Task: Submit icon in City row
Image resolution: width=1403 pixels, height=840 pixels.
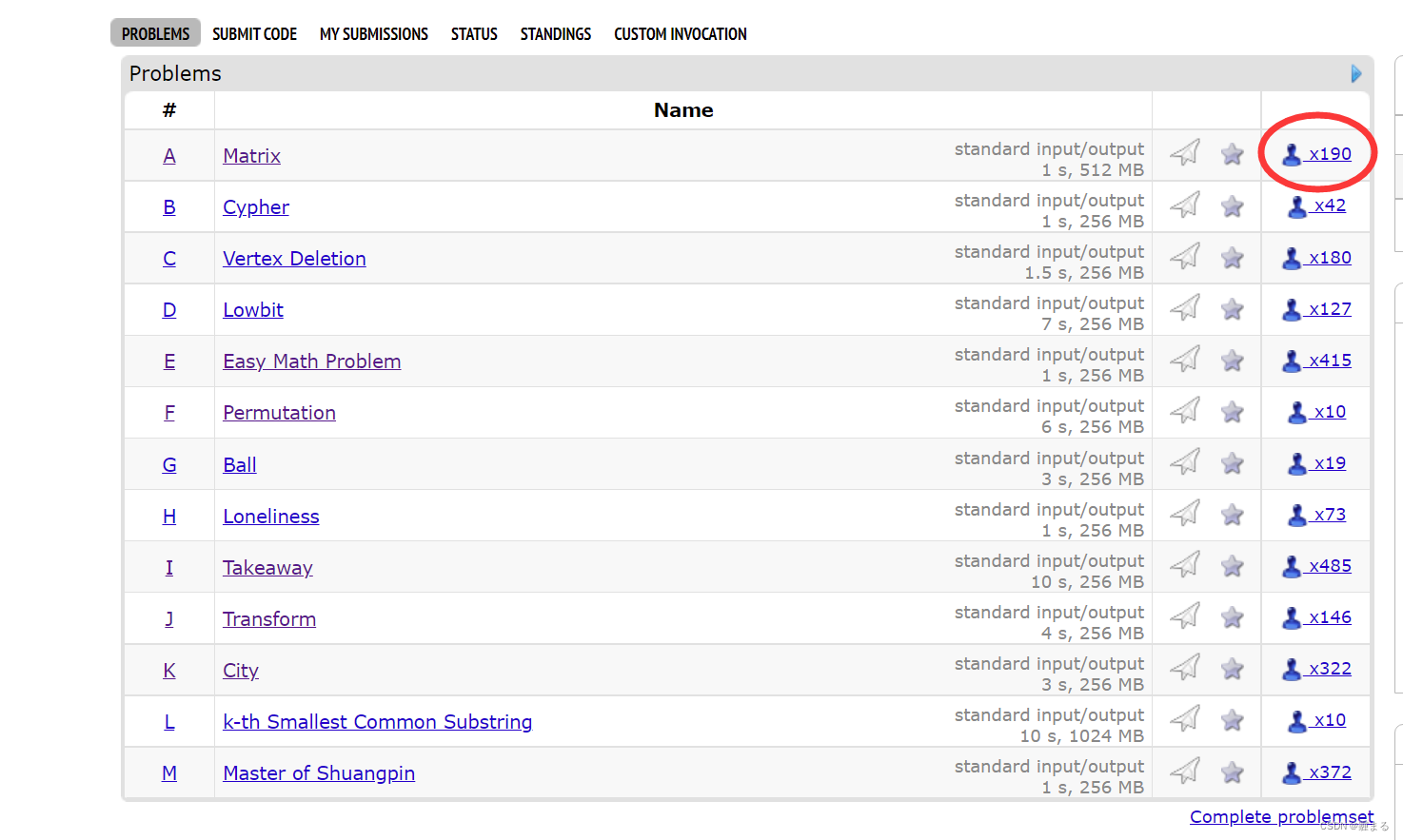Action: pyautogui.click(x=1185, y=668)
